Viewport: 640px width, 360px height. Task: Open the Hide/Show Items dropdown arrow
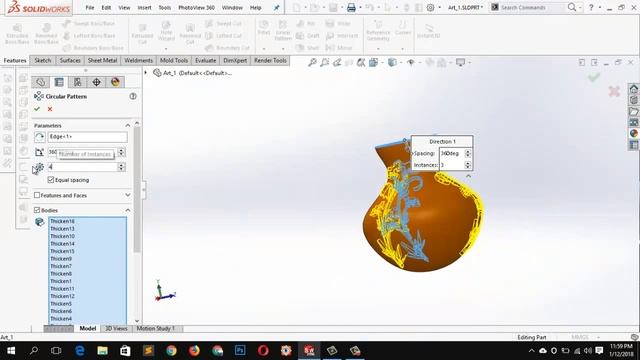tap(419, 62)
